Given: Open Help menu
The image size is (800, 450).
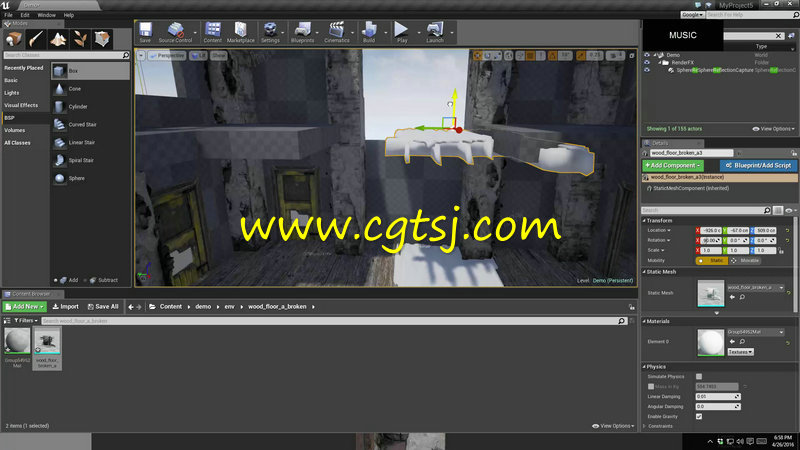Looking at the screenshot, I should point(69,15).
